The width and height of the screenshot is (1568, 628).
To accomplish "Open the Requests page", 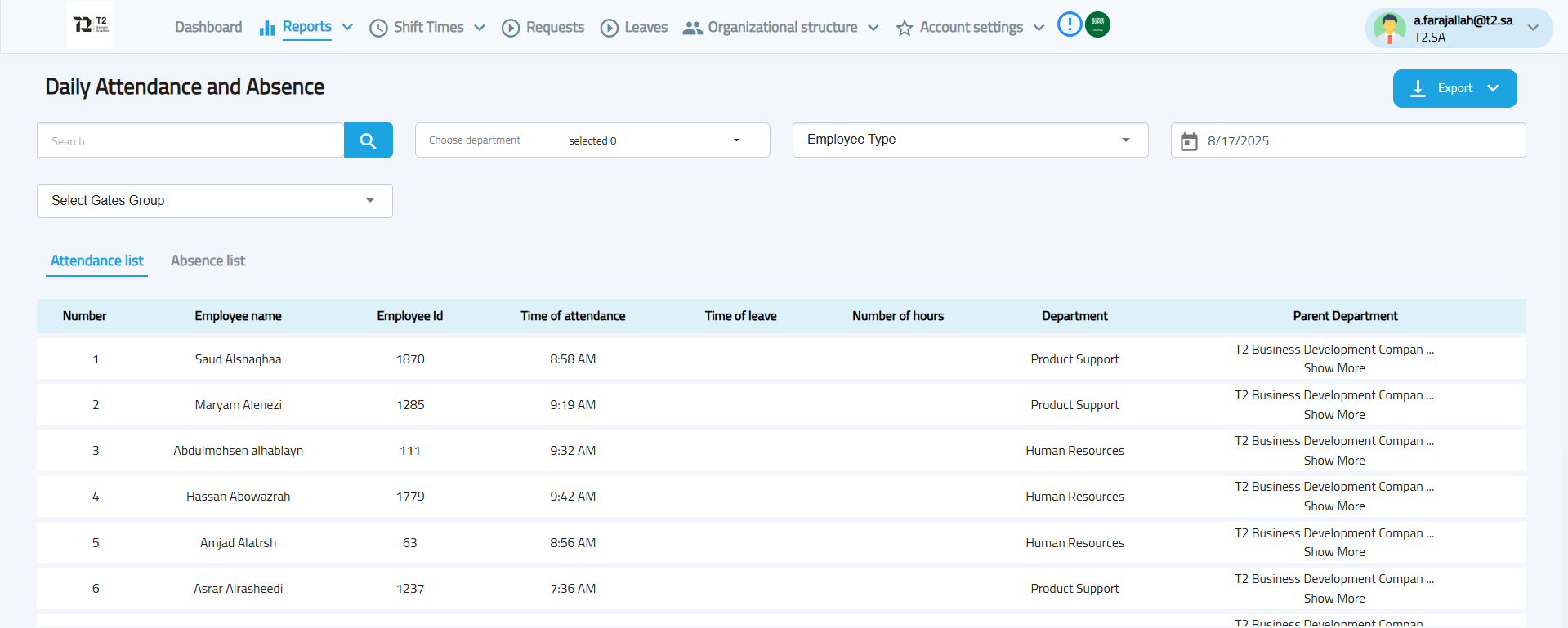I will tap(555, 27).
